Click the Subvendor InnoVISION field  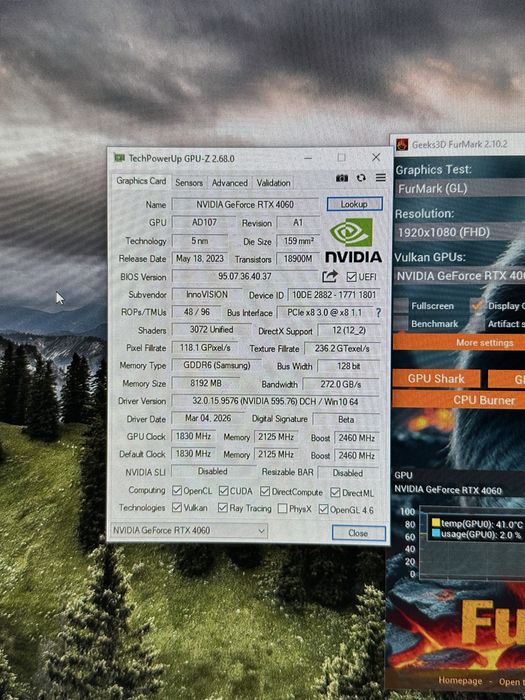point(206,295)
